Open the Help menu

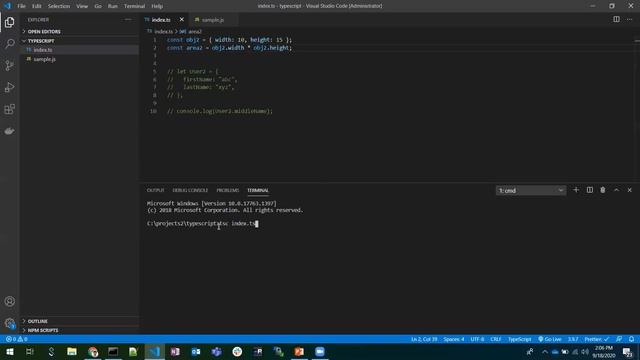coord(157,6)
